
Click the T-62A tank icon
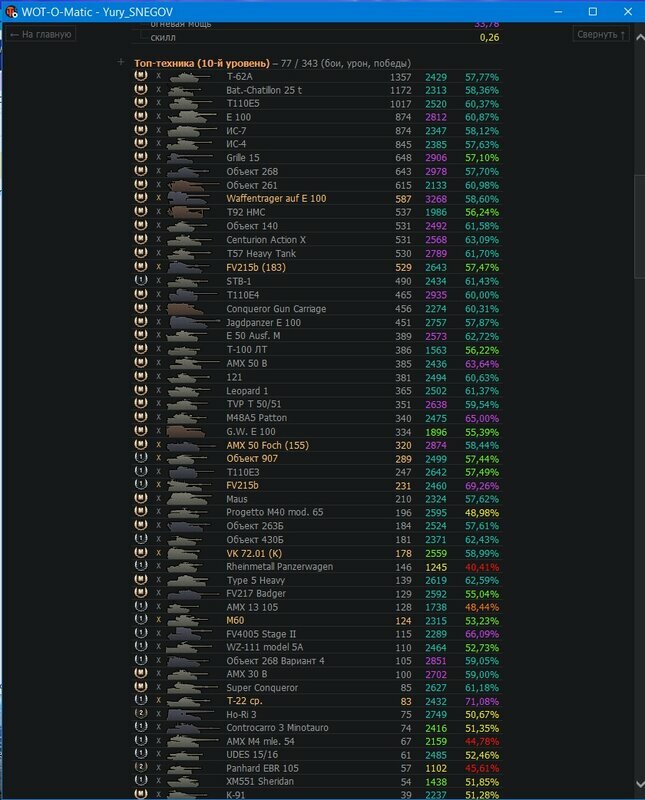point(187,76)
